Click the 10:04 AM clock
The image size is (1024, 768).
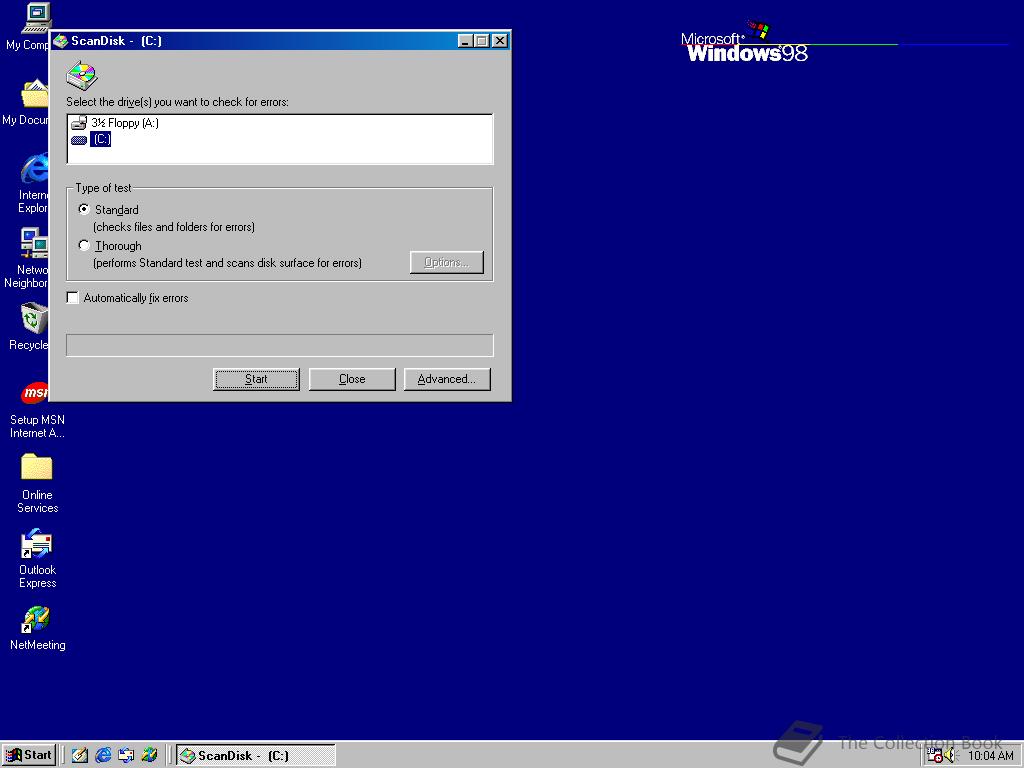point(990,756)
